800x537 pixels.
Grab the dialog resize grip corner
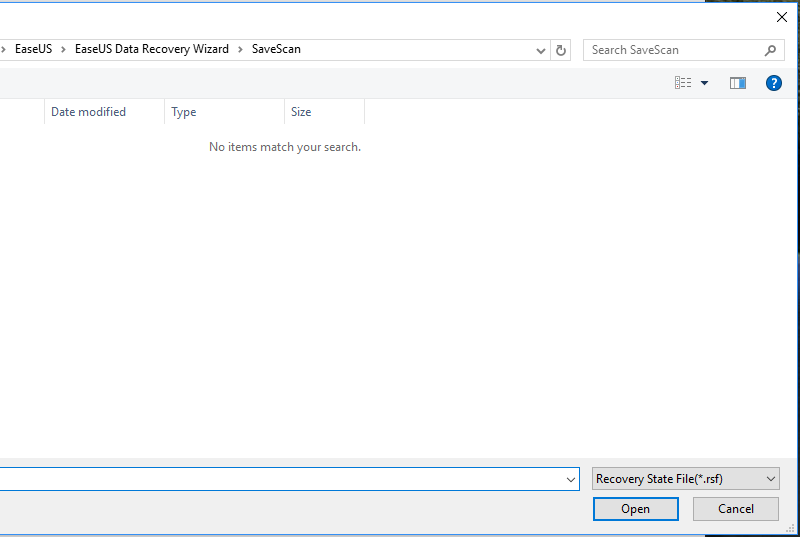790,529
